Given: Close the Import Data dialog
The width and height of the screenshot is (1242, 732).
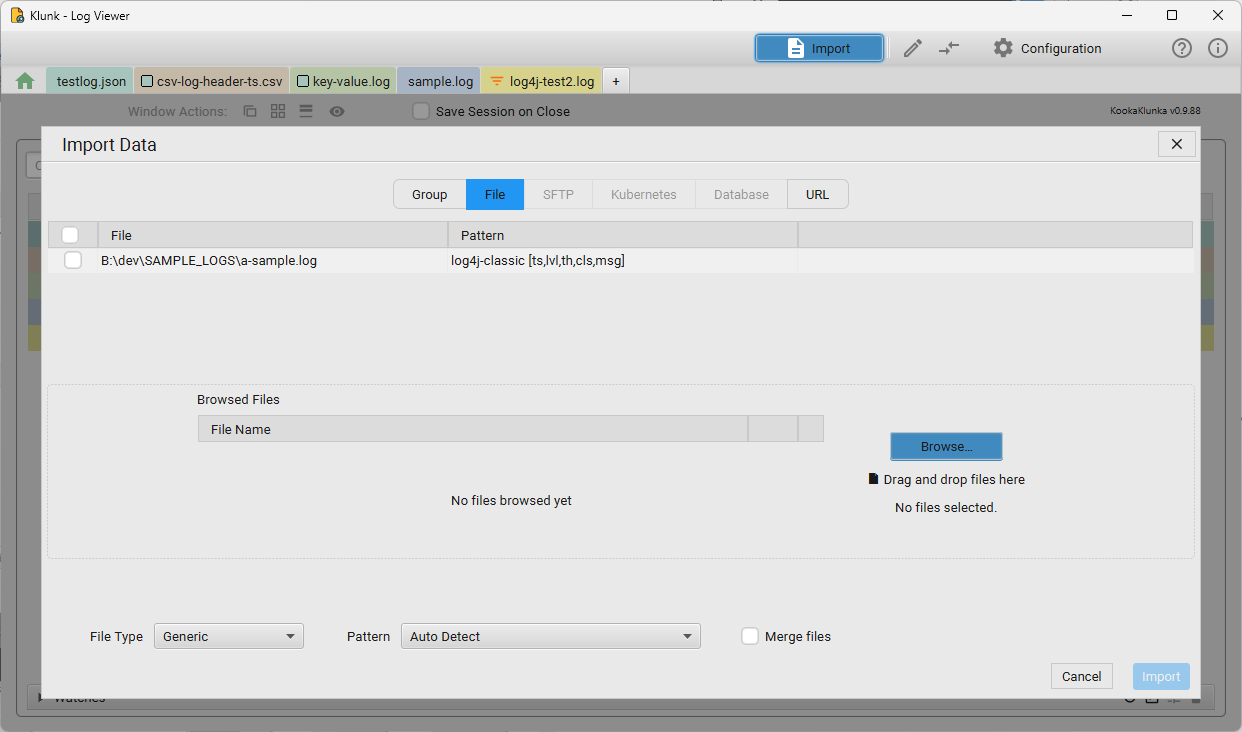Looking at the screenshot, I should pyautogui.click(x=1177, y=144).
